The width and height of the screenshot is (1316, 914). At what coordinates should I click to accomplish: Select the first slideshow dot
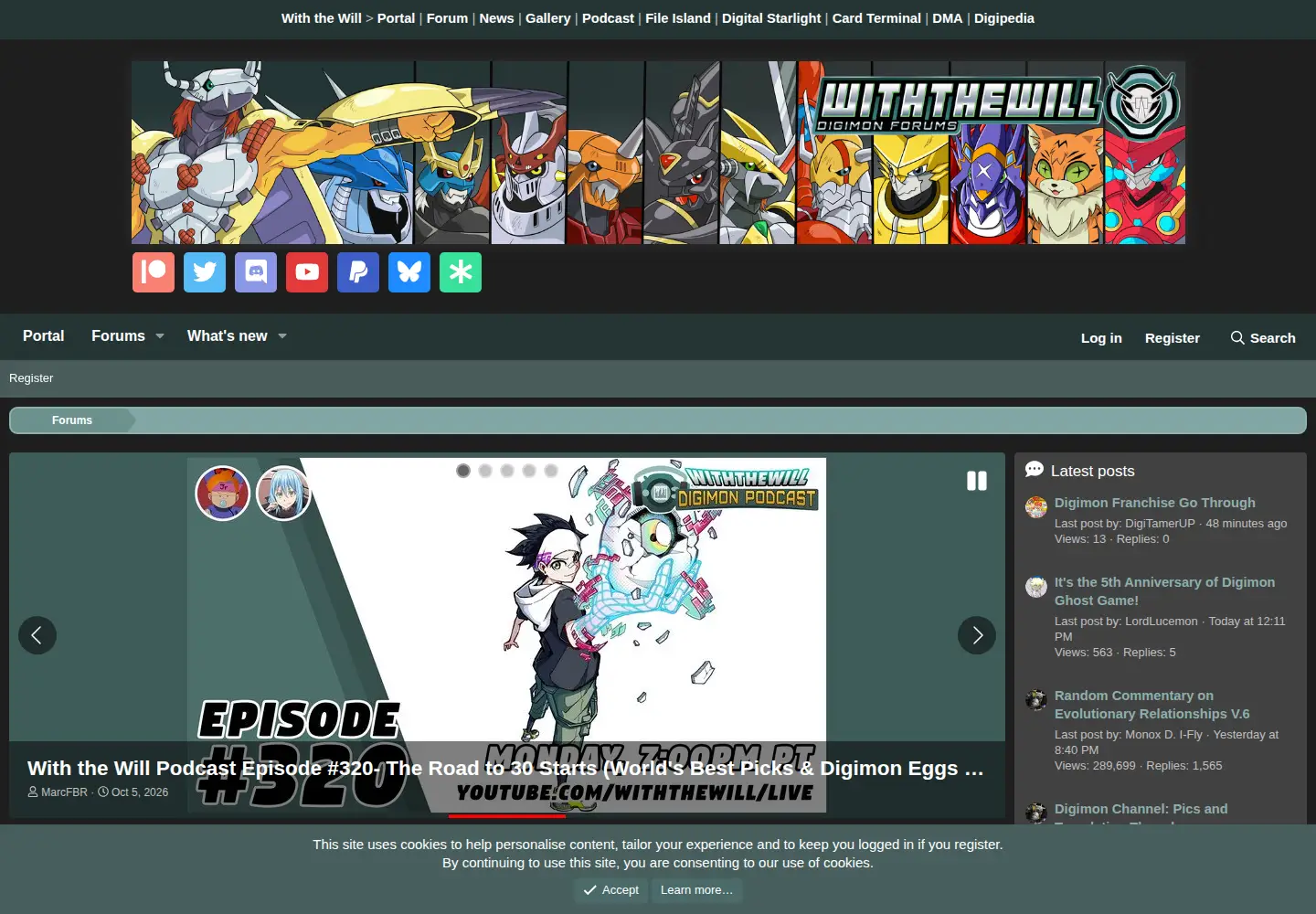pyautogui.click(x=463, y=471)
